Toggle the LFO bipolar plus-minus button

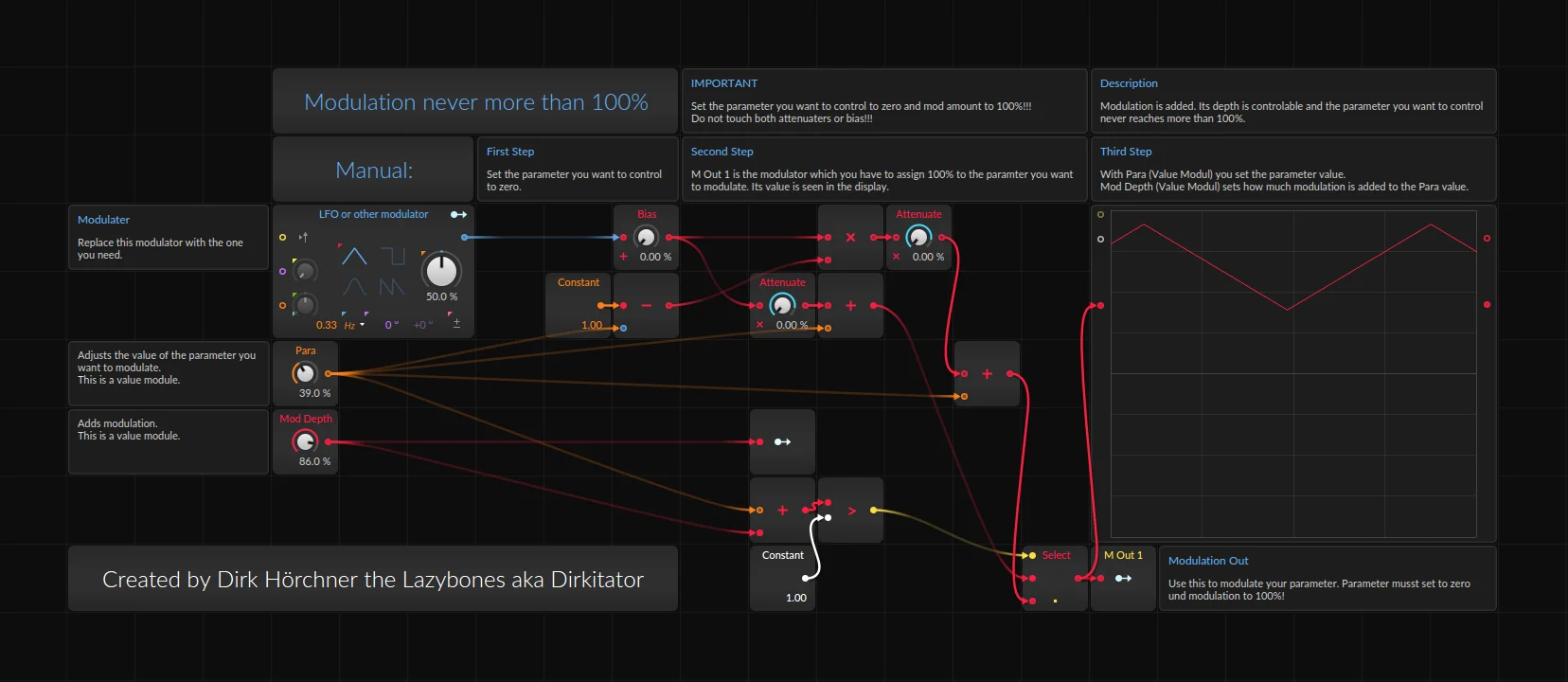click(456, 323)
